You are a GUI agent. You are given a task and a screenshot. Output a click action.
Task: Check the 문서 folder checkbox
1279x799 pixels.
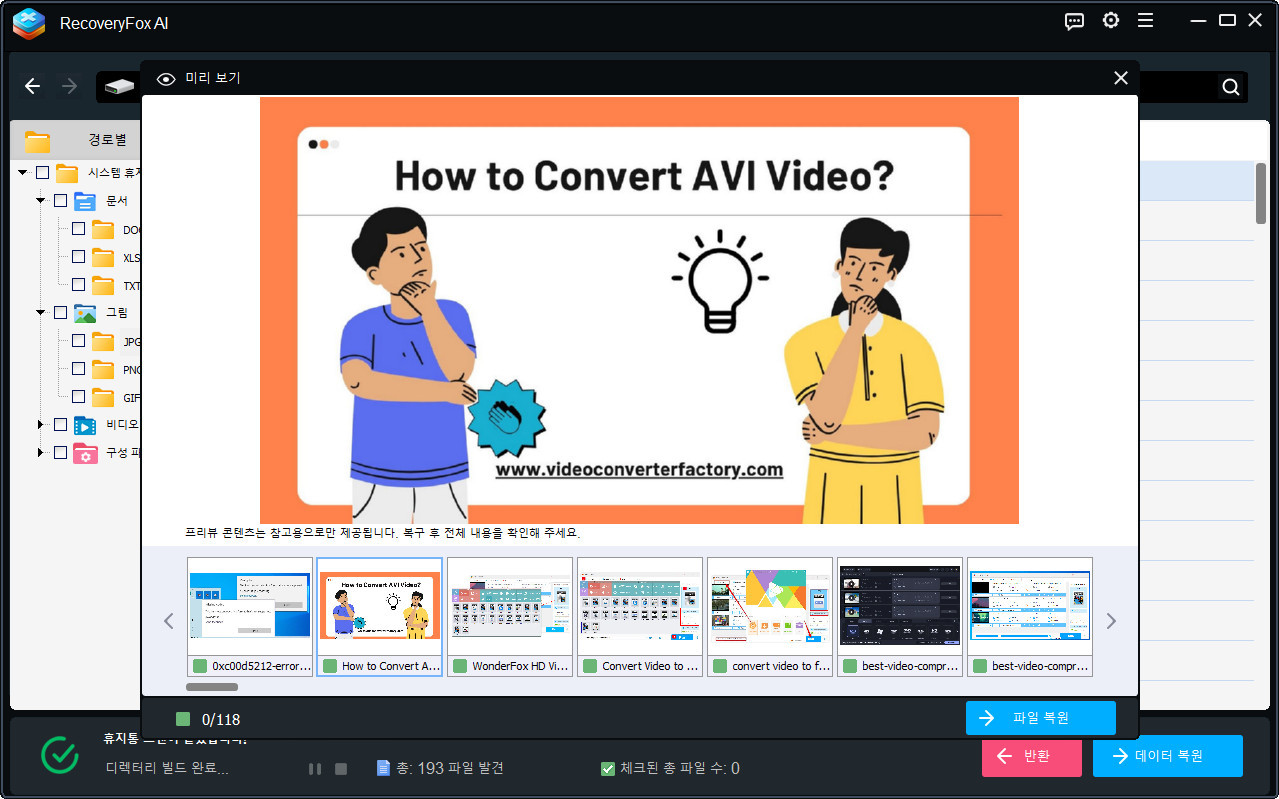click(60, 201)
